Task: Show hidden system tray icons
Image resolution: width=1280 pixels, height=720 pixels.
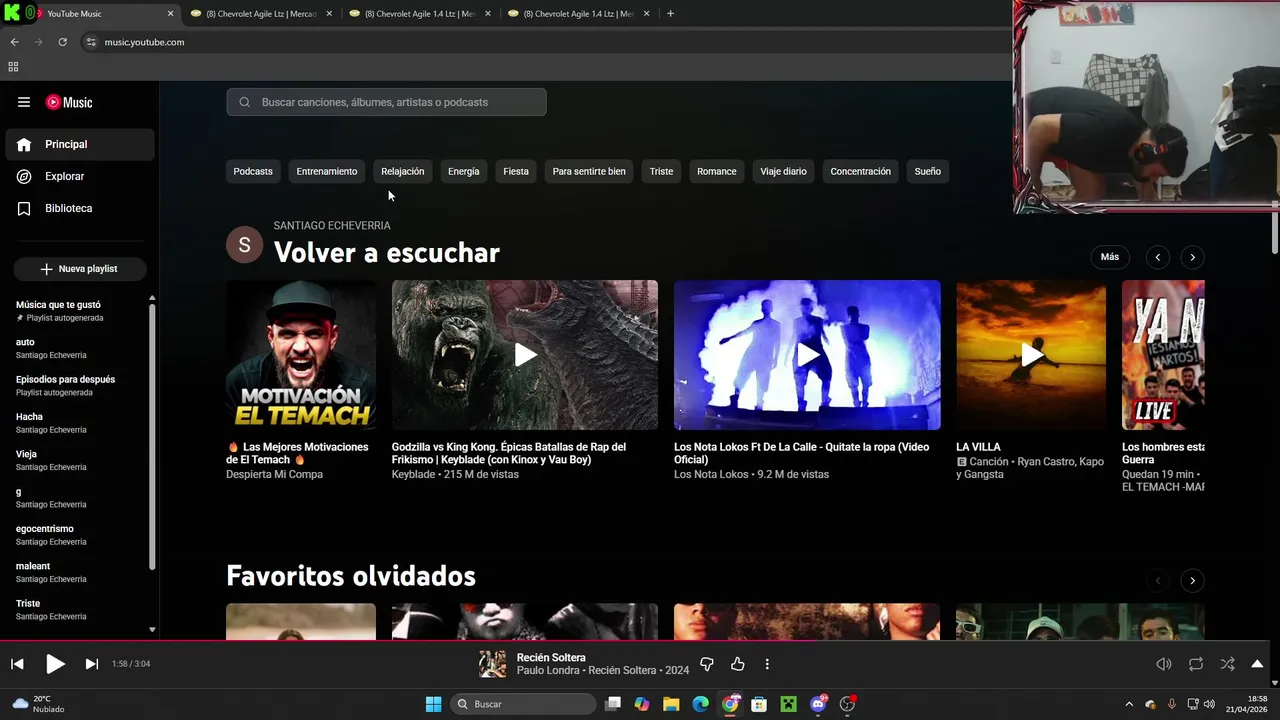Action: [1129, 704]
